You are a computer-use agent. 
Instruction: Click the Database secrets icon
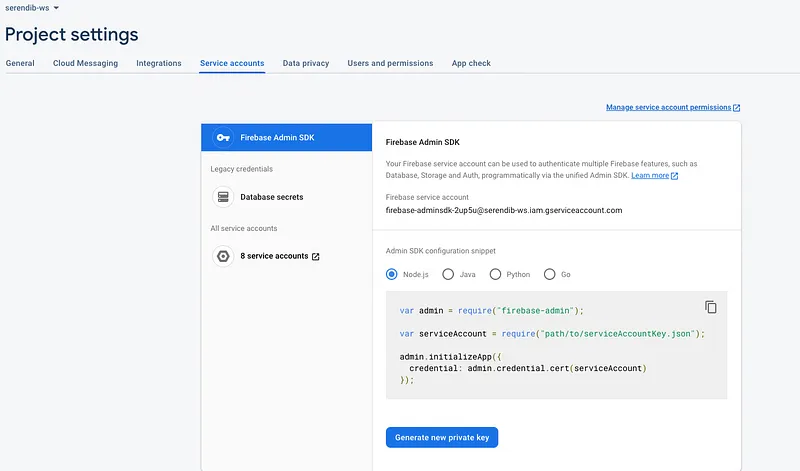[223, 197]
